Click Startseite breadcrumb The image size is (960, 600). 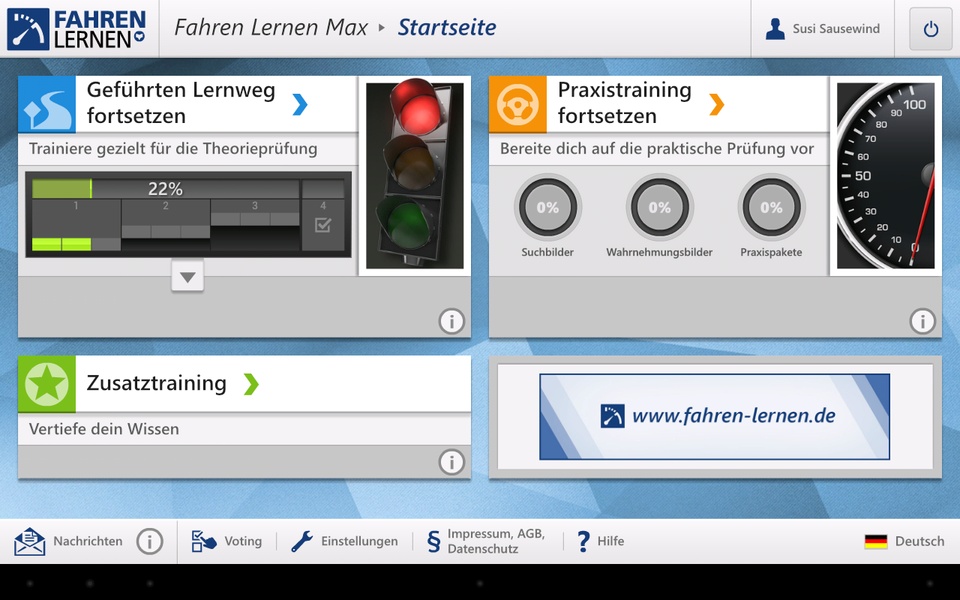tap(447, 28)
